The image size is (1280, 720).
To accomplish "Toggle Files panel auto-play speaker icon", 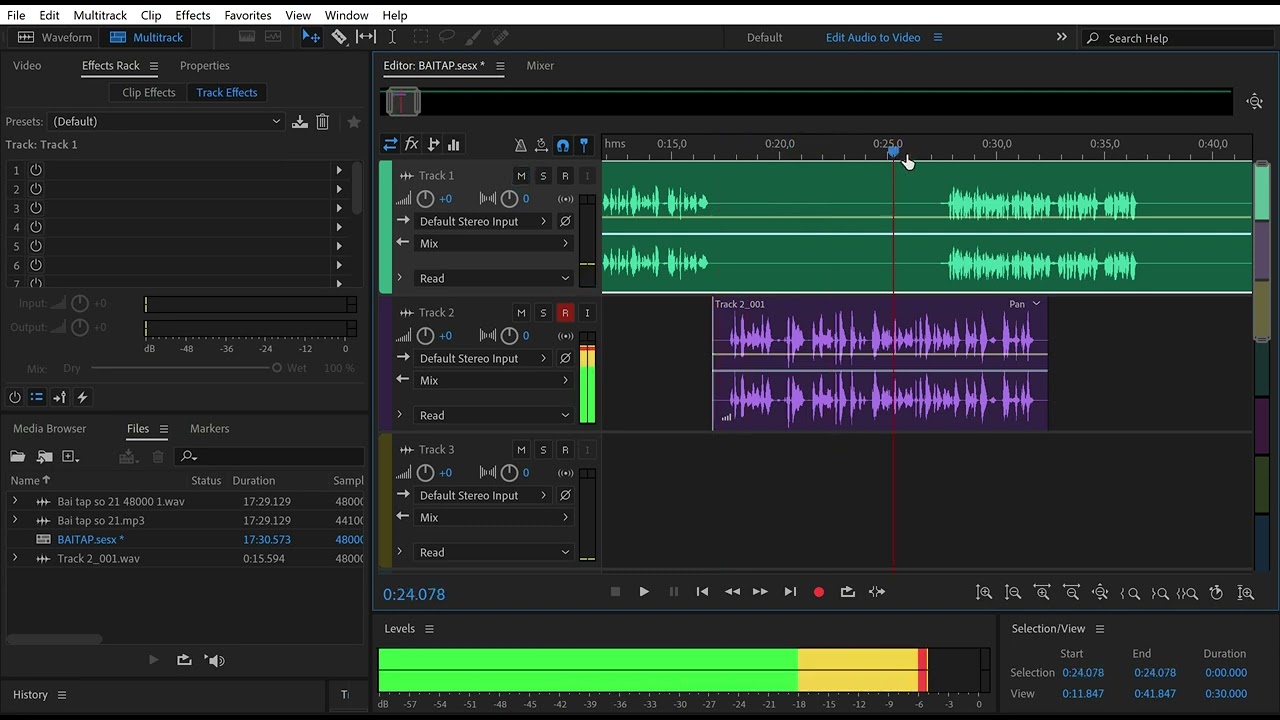I will (214, 660).
